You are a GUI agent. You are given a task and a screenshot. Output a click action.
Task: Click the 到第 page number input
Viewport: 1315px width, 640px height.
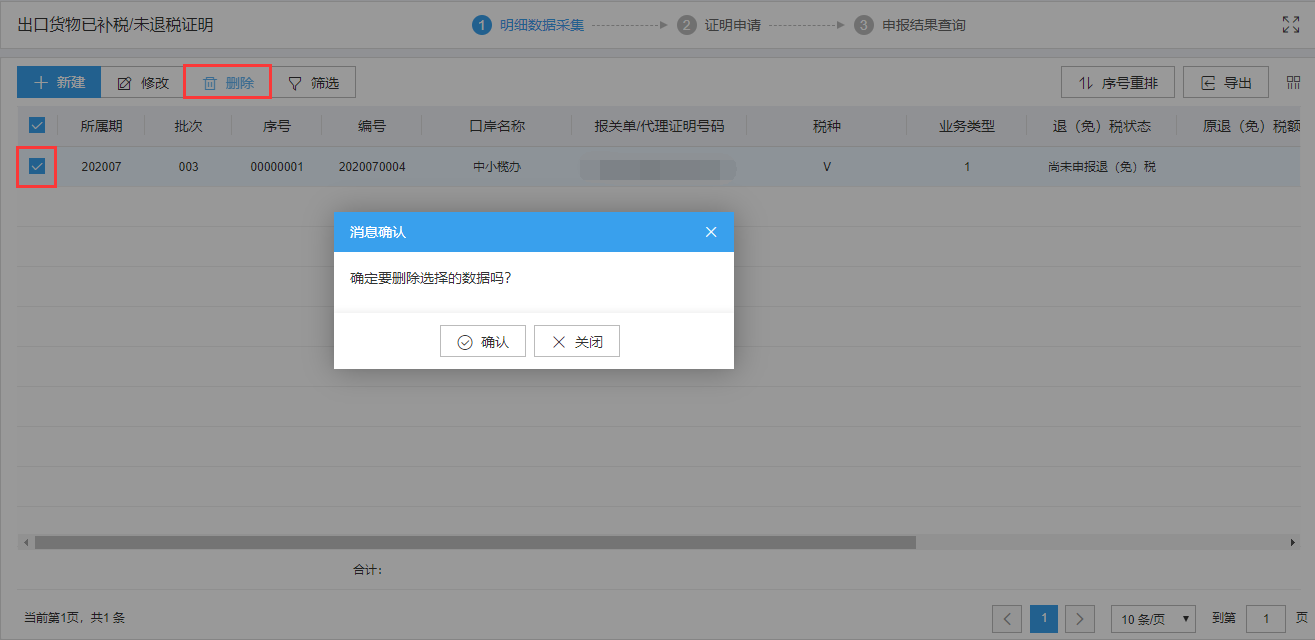(1266, 619)
